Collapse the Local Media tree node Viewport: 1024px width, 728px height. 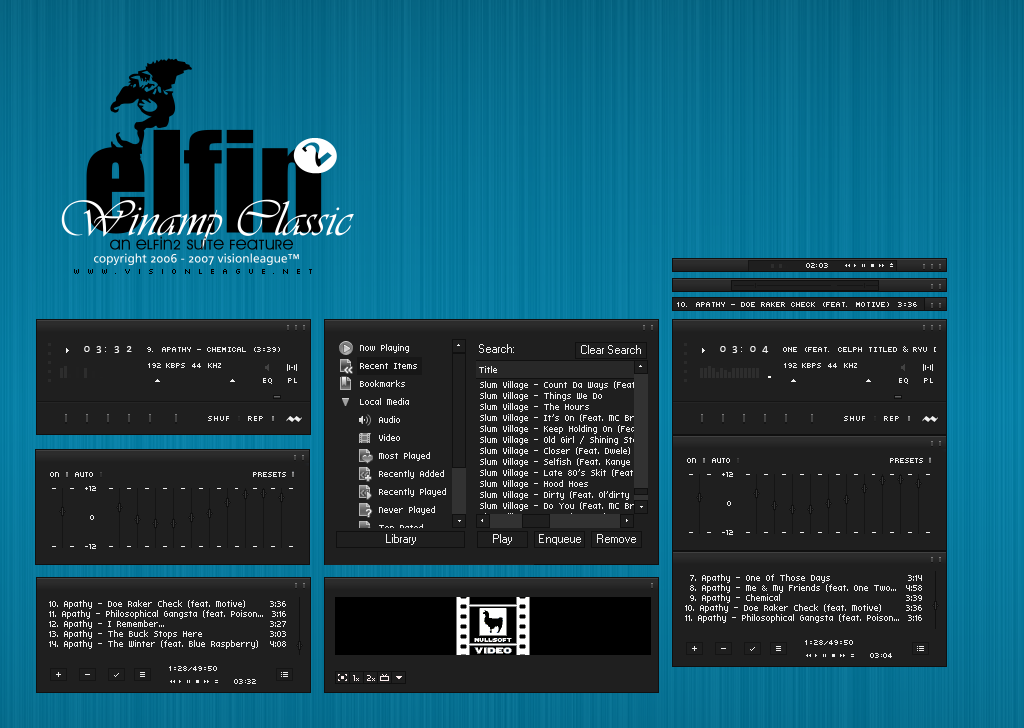pyautogui.click(x=345, y=402)
